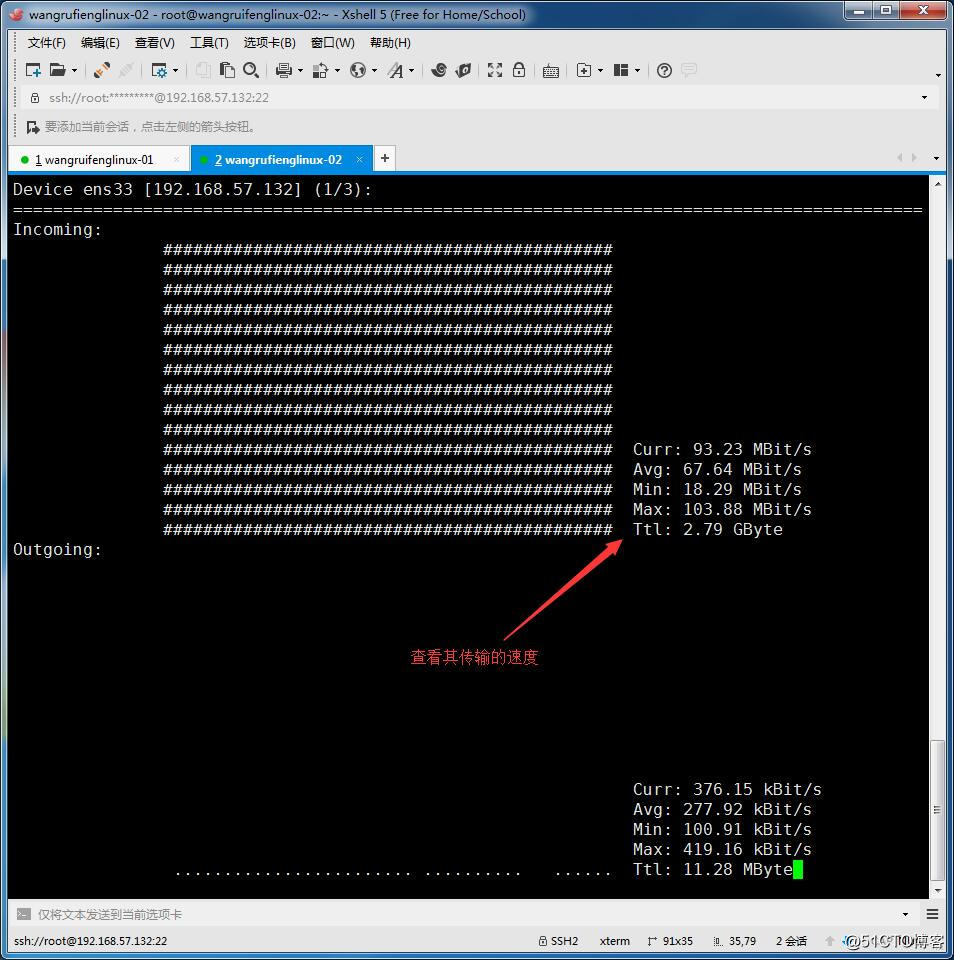Click the Max: 103.88 MBit/s value

click(723, 509)
